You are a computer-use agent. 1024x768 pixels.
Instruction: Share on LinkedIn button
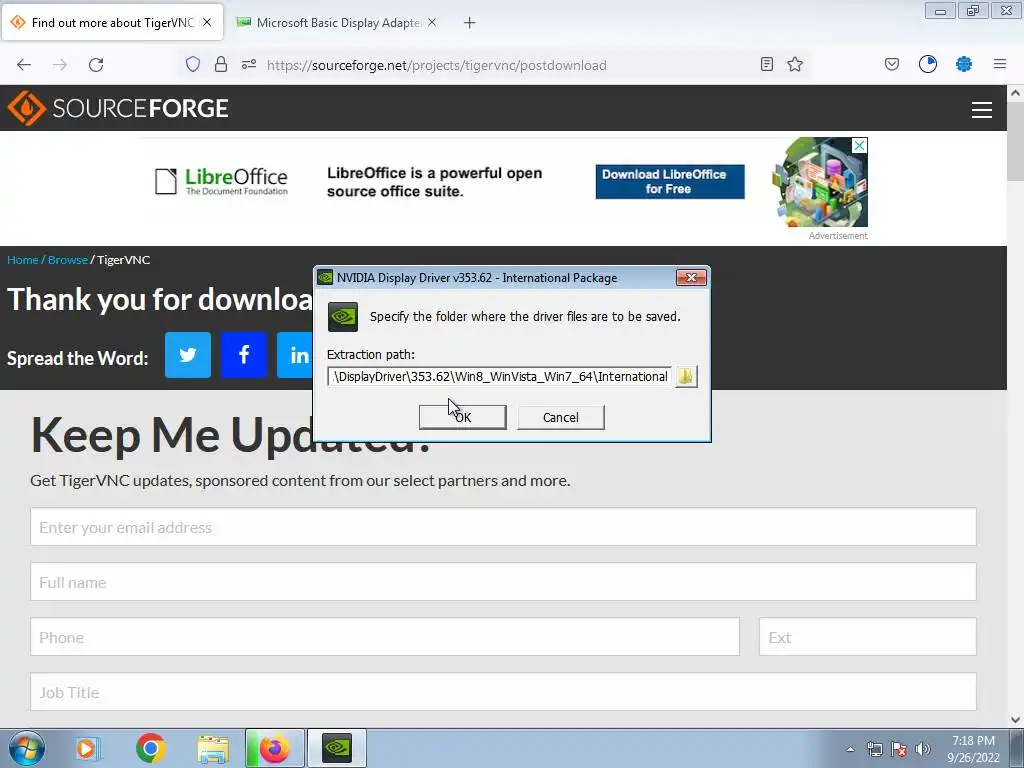point(295,355)
